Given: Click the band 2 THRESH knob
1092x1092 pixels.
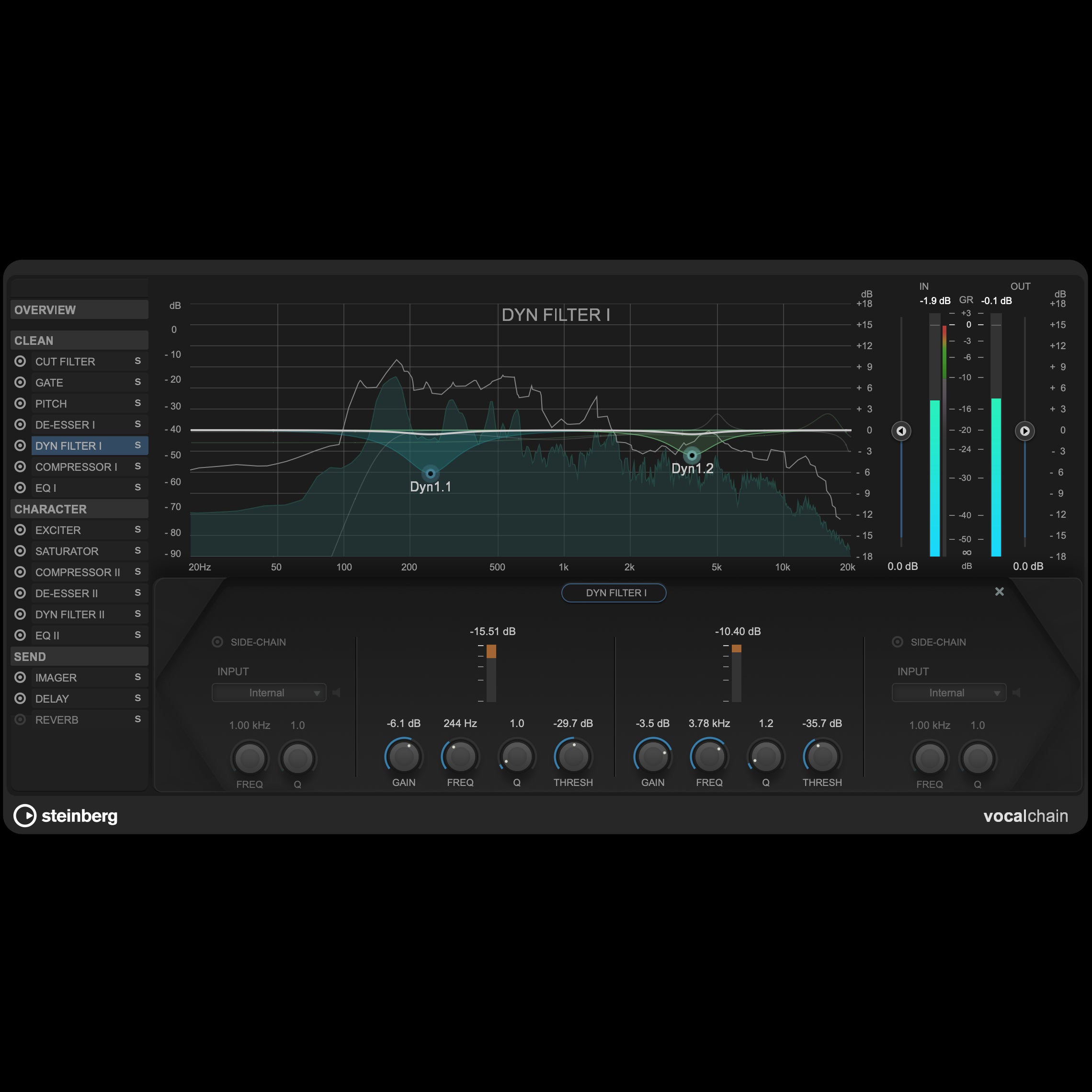Looking at the screenshot, I should pyautogui.click(x=822, y=757).
